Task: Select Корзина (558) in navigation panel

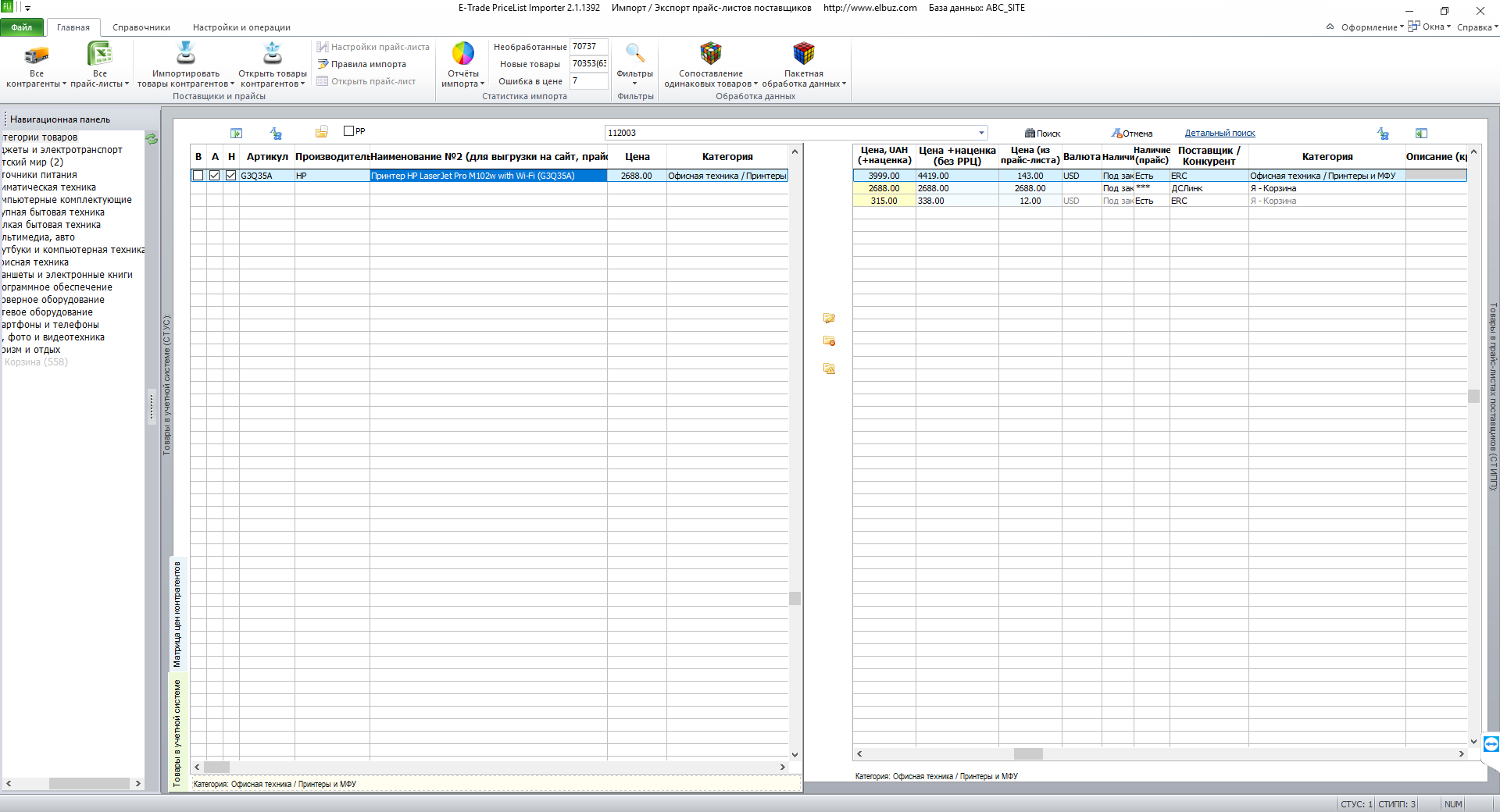Action: click(36, 362)
